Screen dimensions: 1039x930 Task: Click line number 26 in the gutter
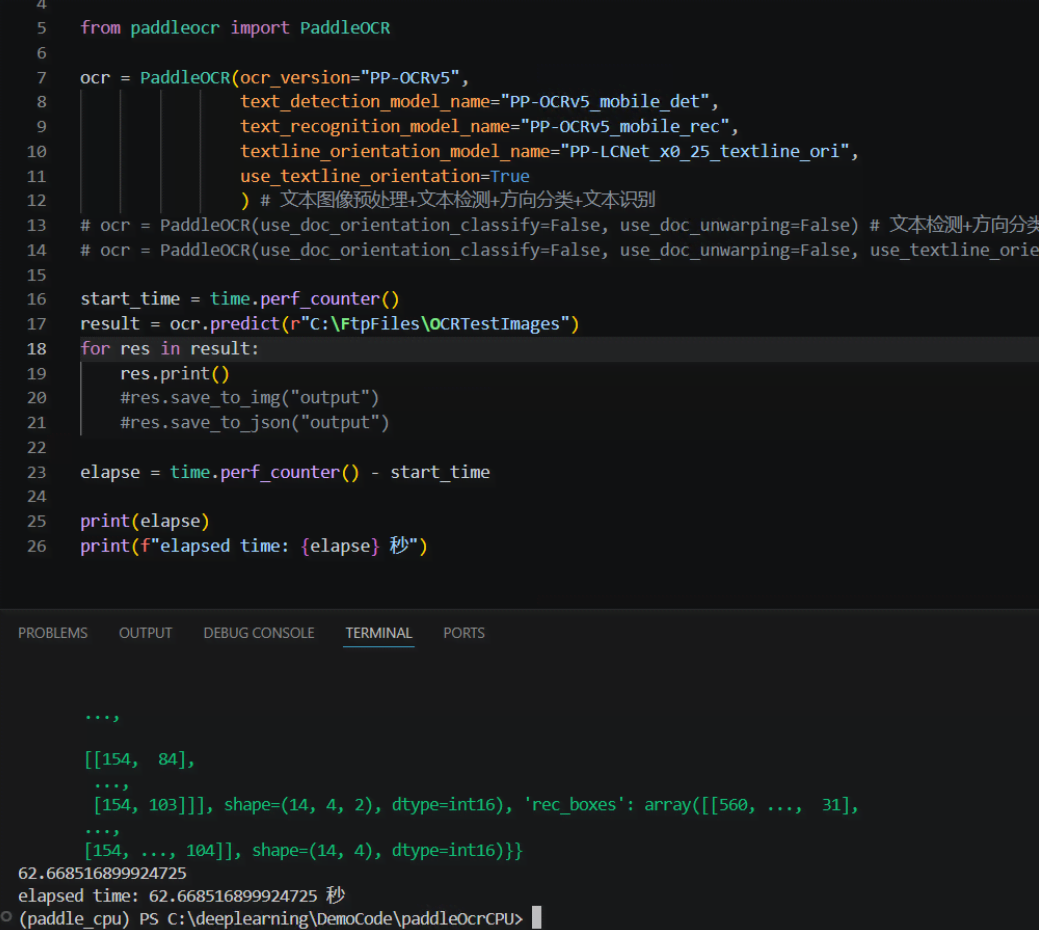click(x=36, y=546)
